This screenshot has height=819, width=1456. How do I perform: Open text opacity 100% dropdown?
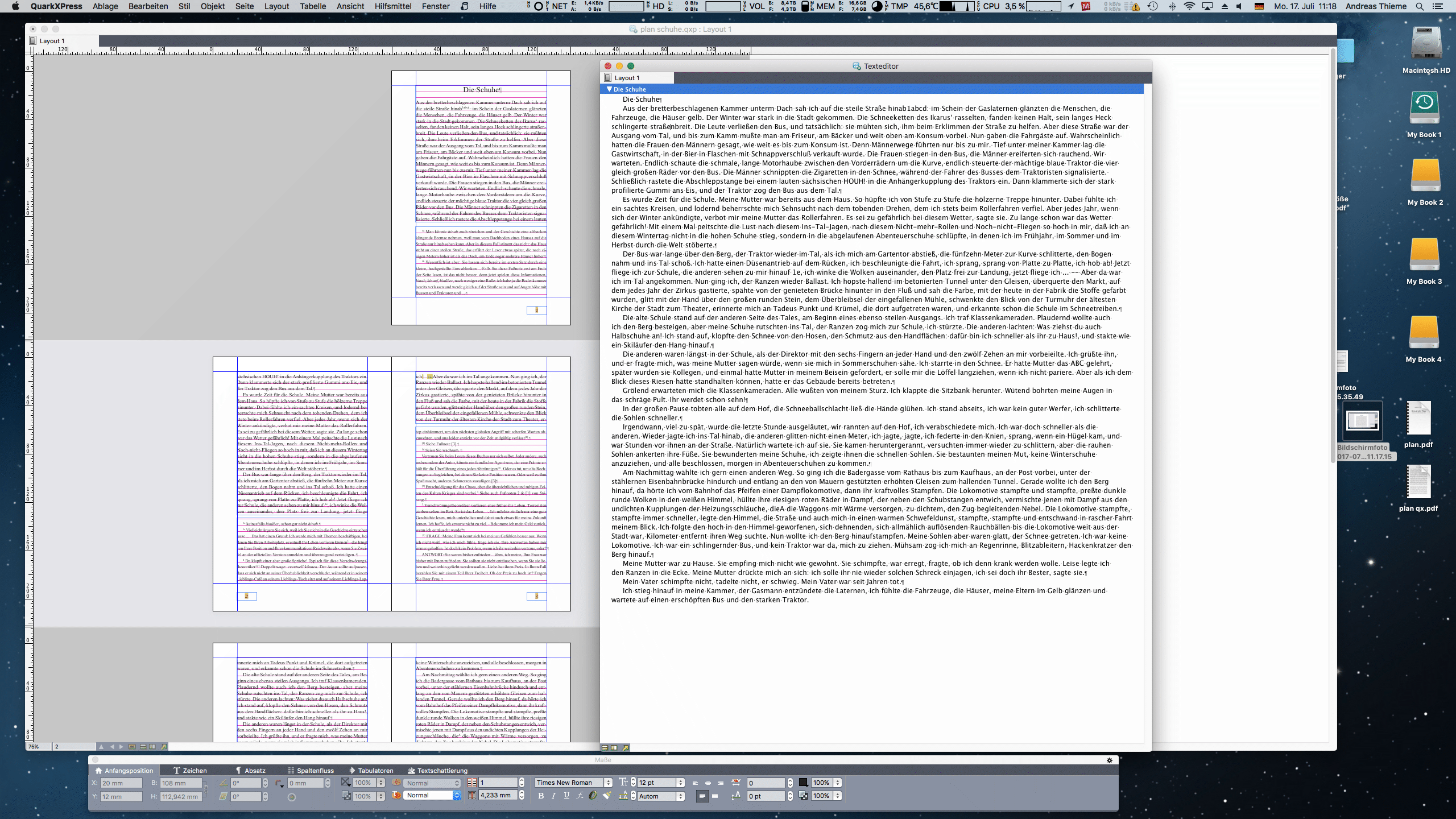tap(837, 796)
